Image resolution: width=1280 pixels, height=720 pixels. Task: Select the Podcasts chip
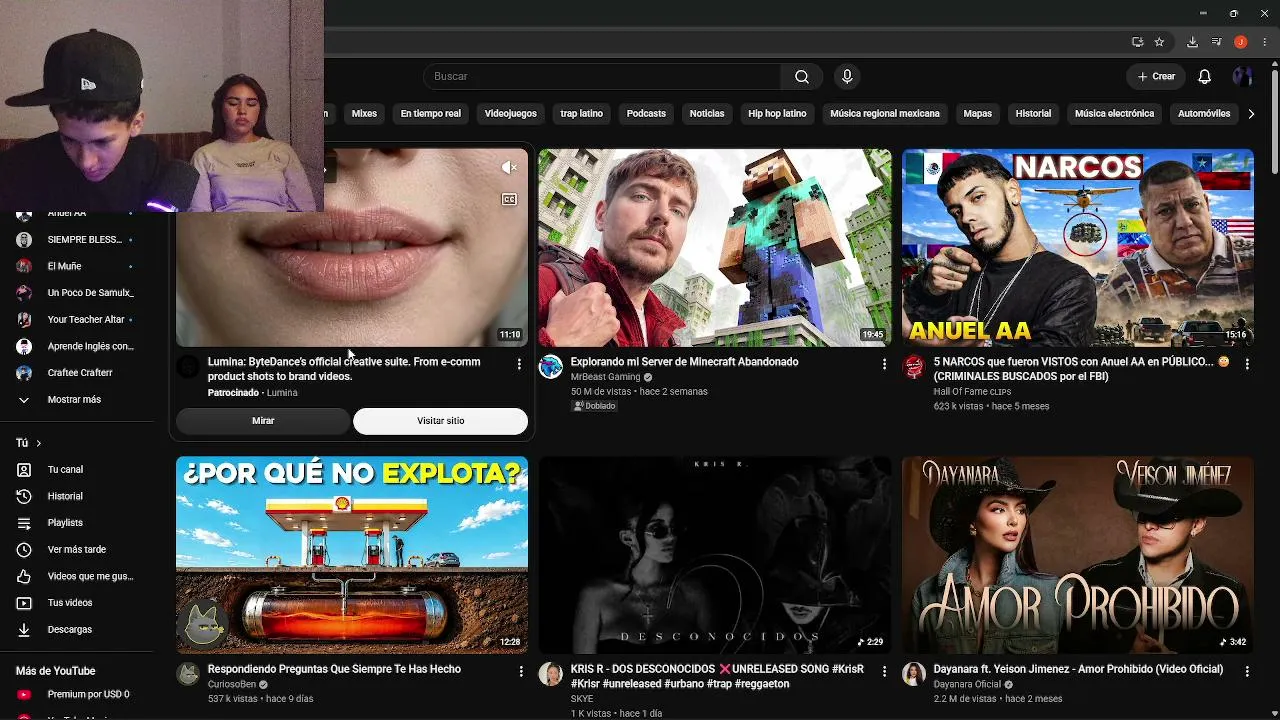(x=646, y=114)
